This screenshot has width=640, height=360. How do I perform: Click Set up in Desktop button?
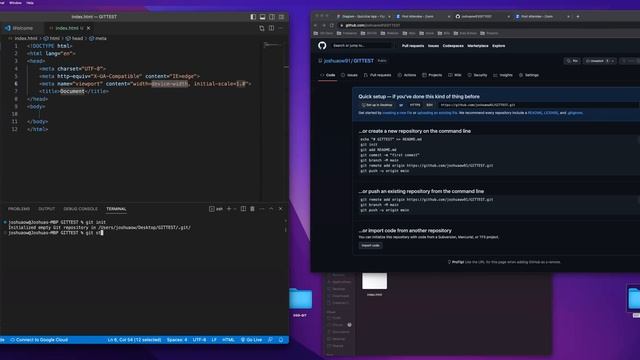[377, 105]
